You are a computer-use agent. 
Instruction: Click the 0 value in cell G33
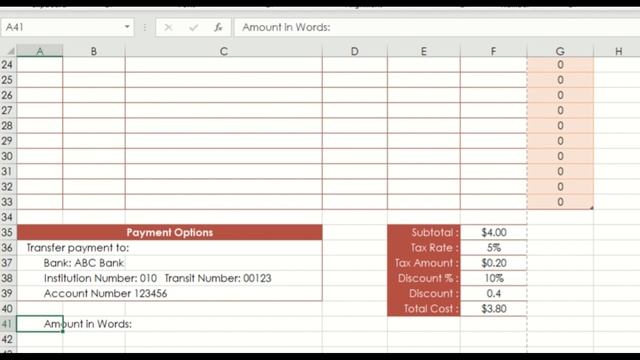point(560,202)
